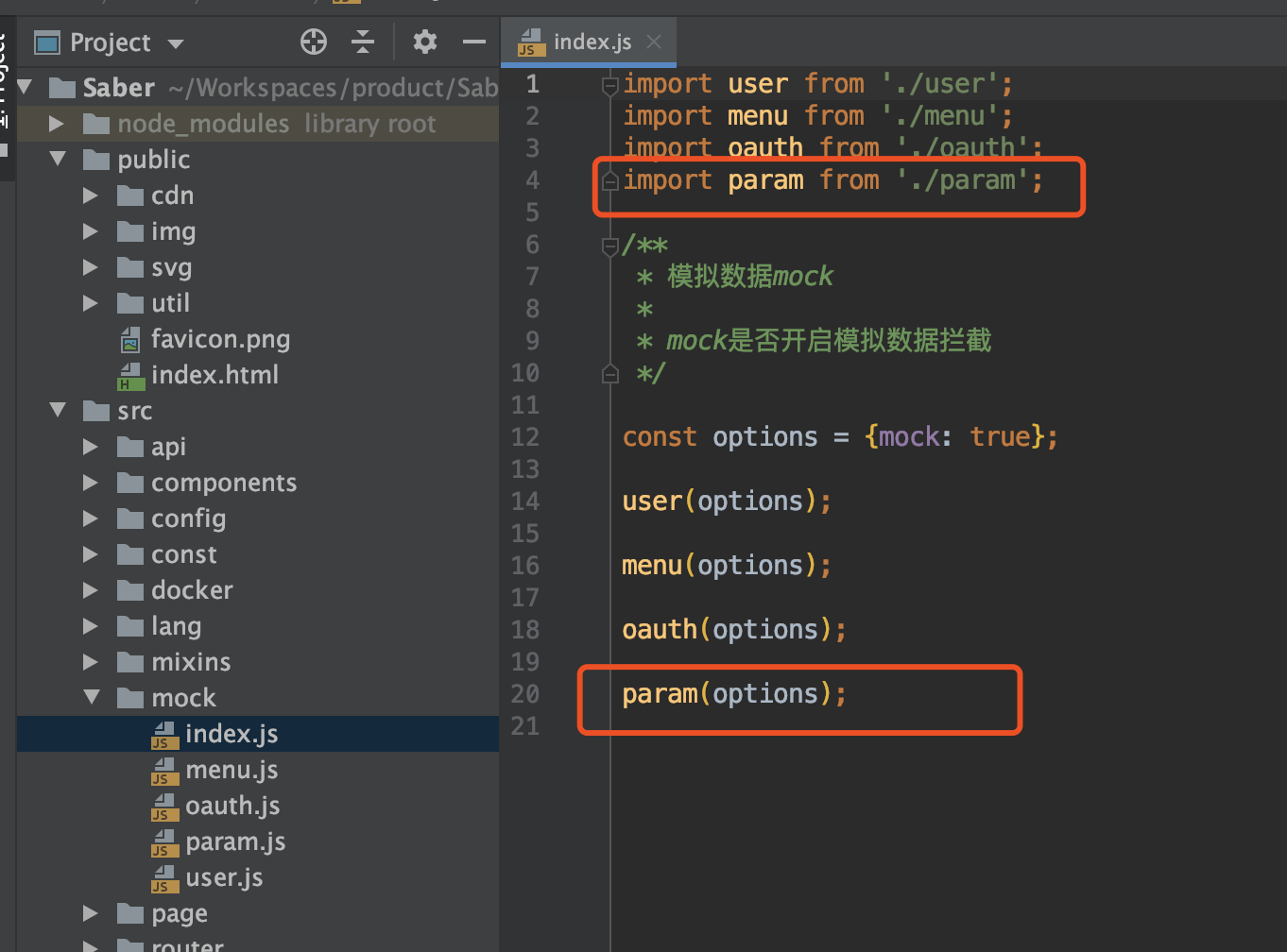Click the oauth.js JS file icon
Viewport: 1287px width, 952px height.
click(x=164, y=807)
